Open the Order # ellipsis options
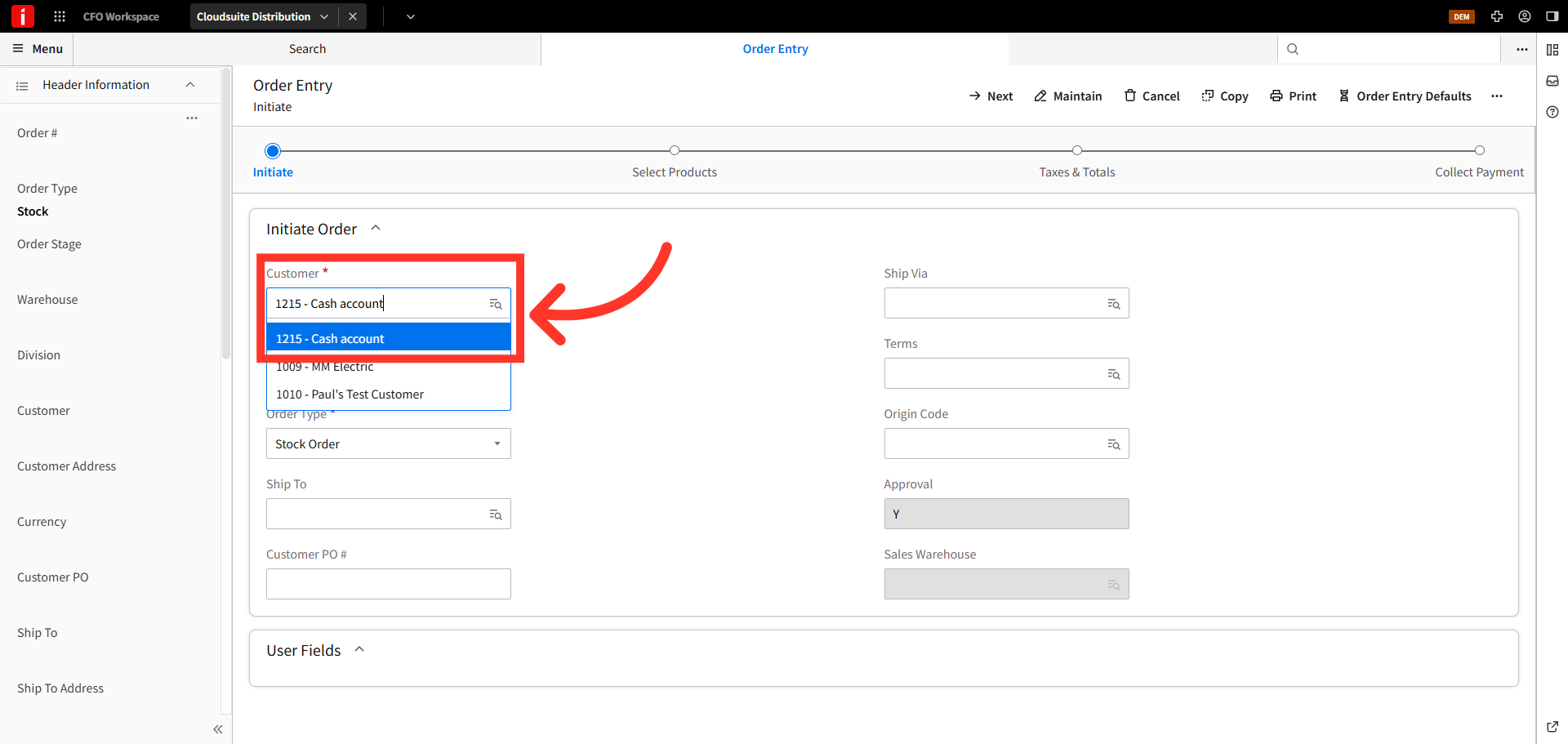 point(192,118)
